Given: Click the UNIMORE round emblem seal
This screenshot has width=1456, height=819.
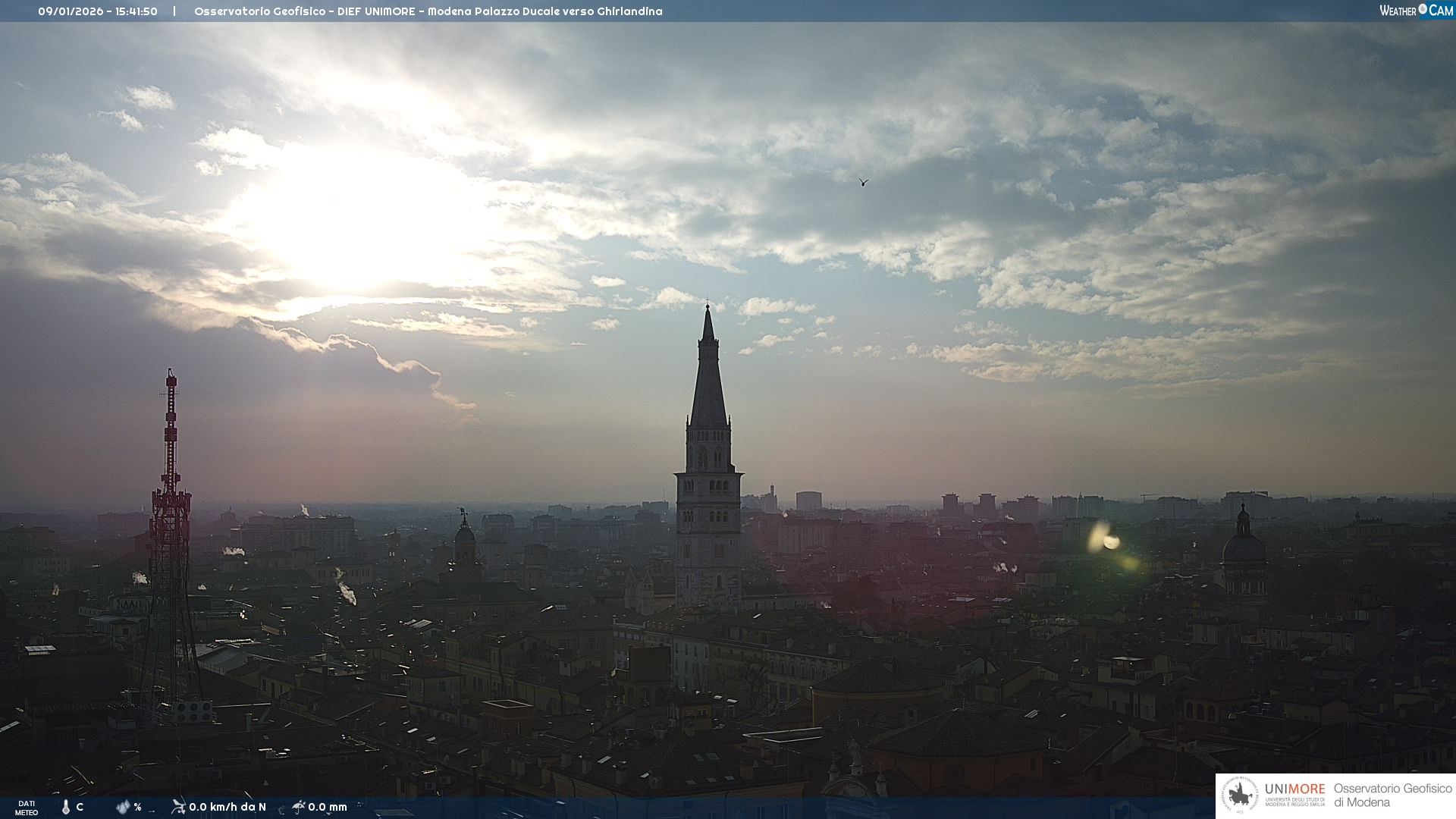Looking at the screenshot, I should (1241, 795).
